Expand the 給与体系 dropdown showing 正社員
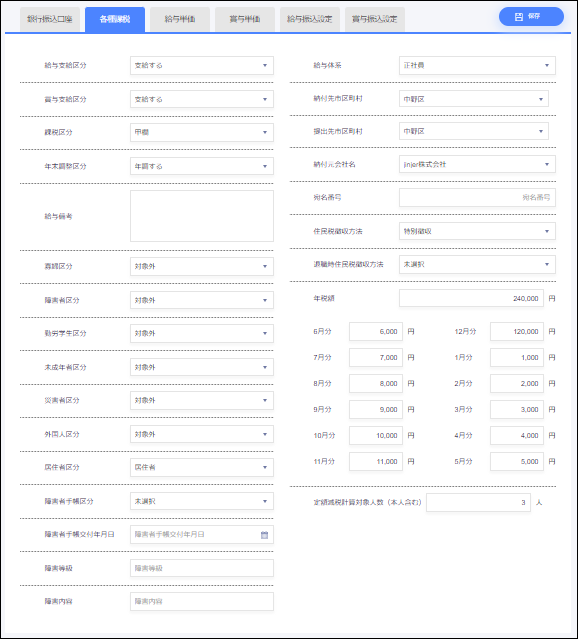This screenshot has height=639, width=578. pos(477,66)
